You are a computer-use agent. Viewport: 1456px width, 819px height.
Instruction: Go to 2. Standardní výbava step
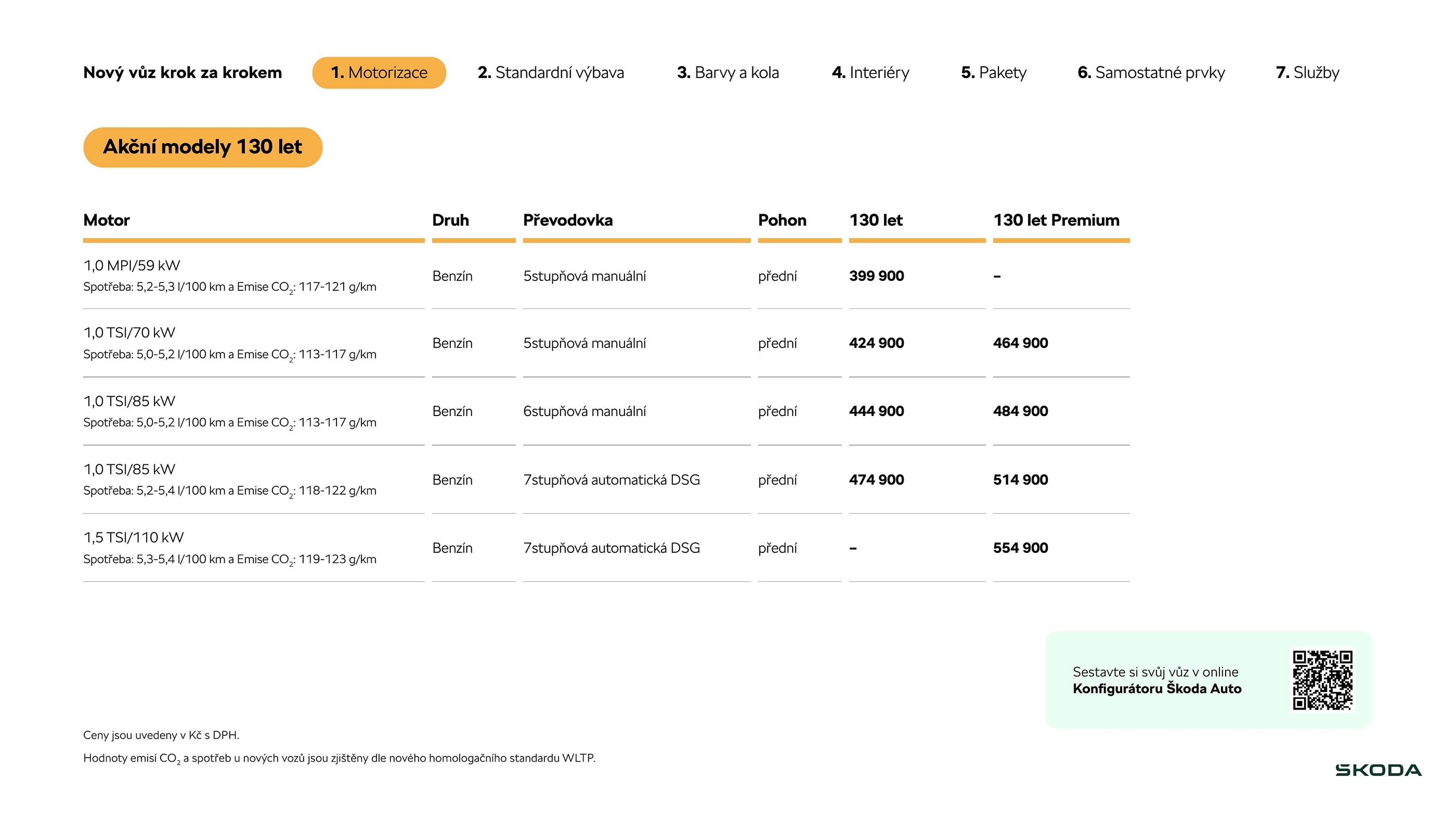[551, 72]
